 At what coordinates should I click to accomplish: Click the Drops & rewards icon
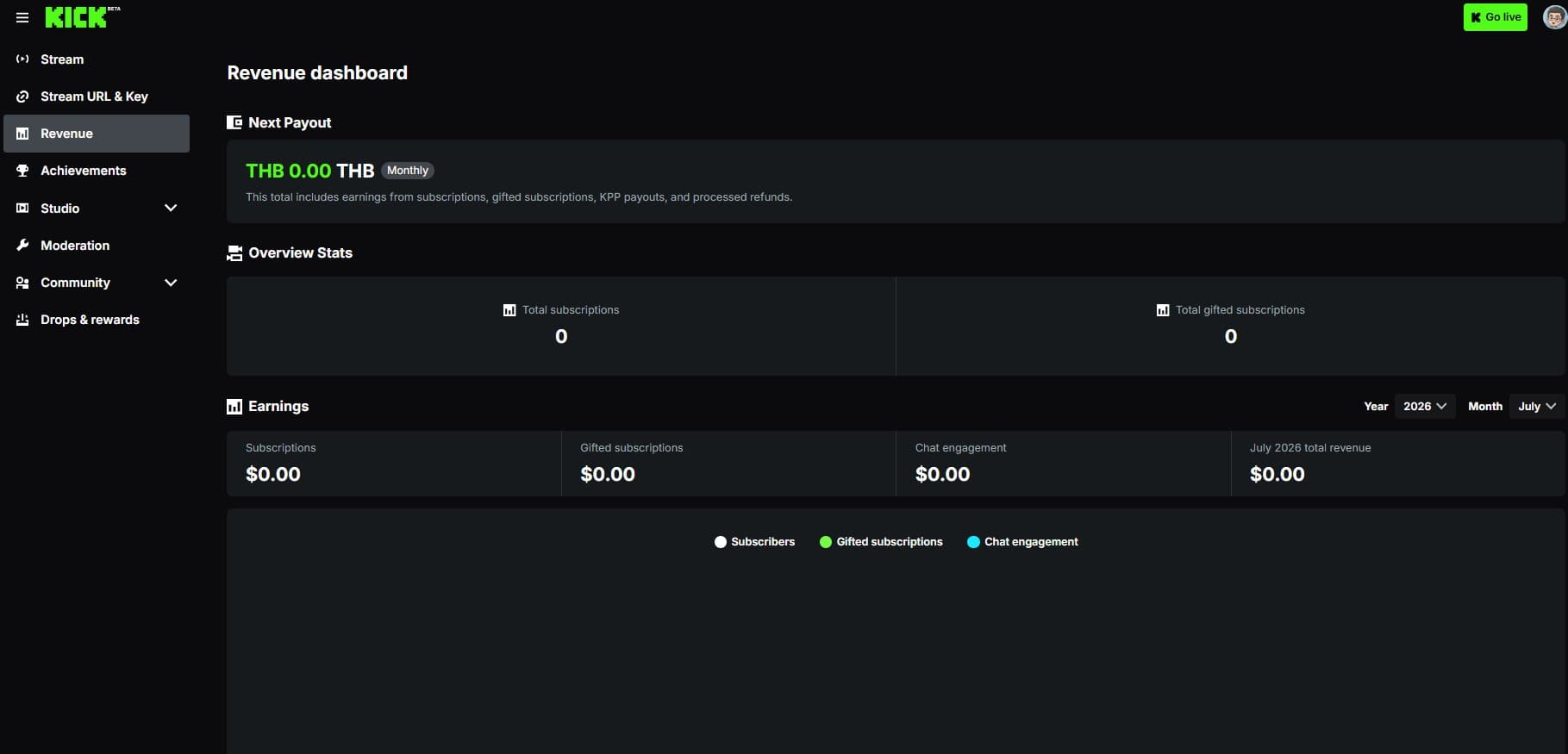[x=22, y=320]
